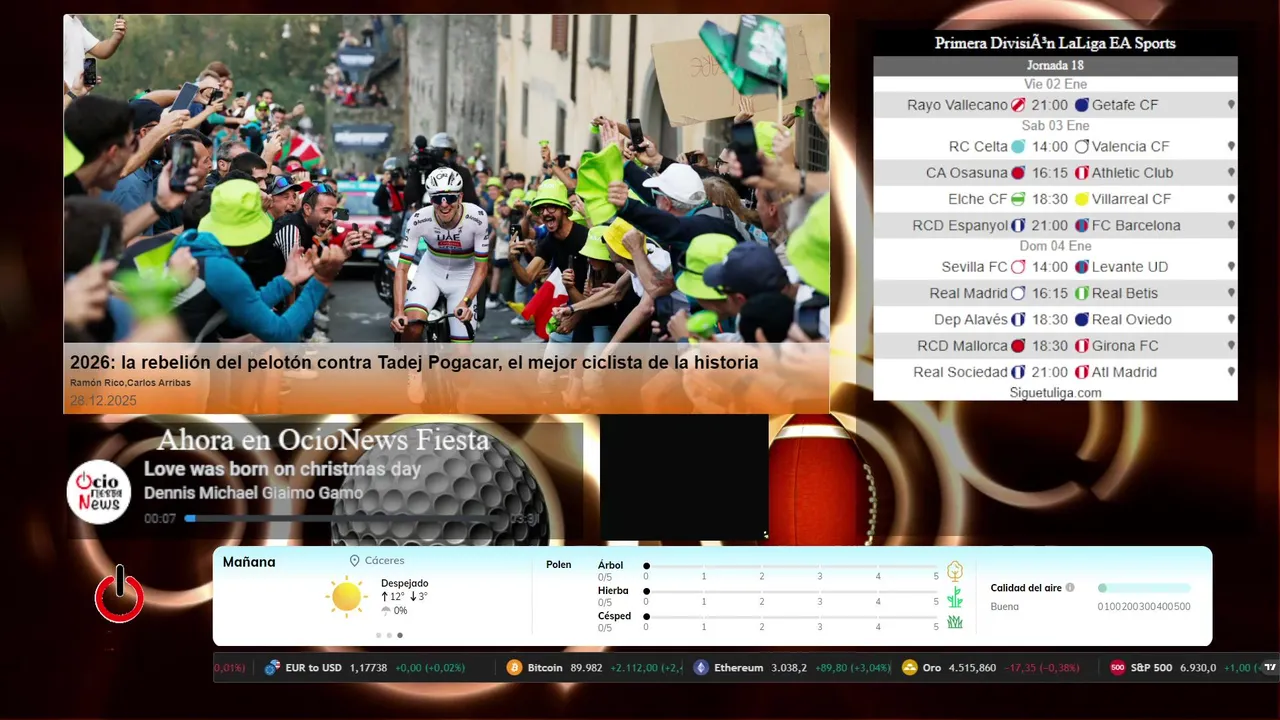
Task: Open the Real Sociedad vs Atl Madrid location pin
Action: click(x=1231, y=372)
